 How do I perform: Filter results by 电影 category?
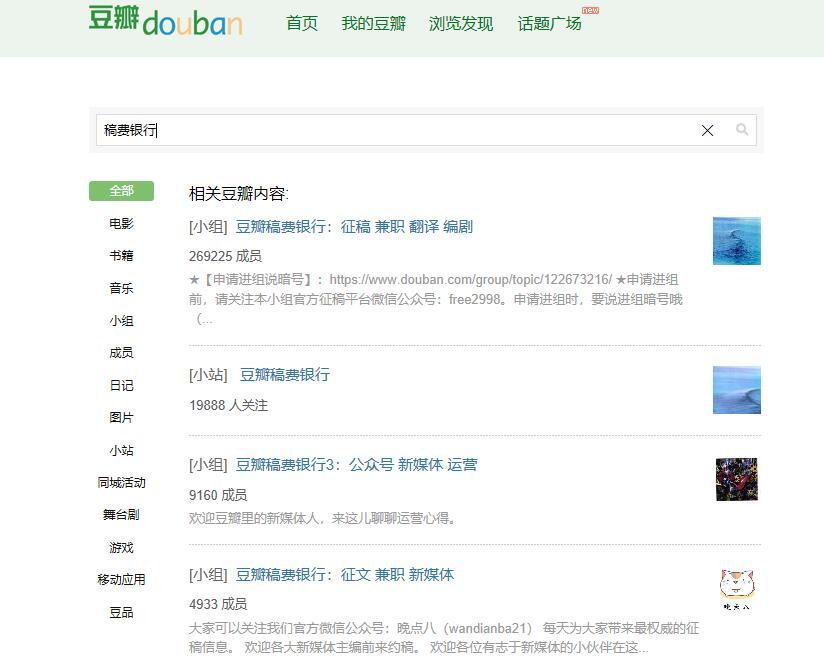121,224
